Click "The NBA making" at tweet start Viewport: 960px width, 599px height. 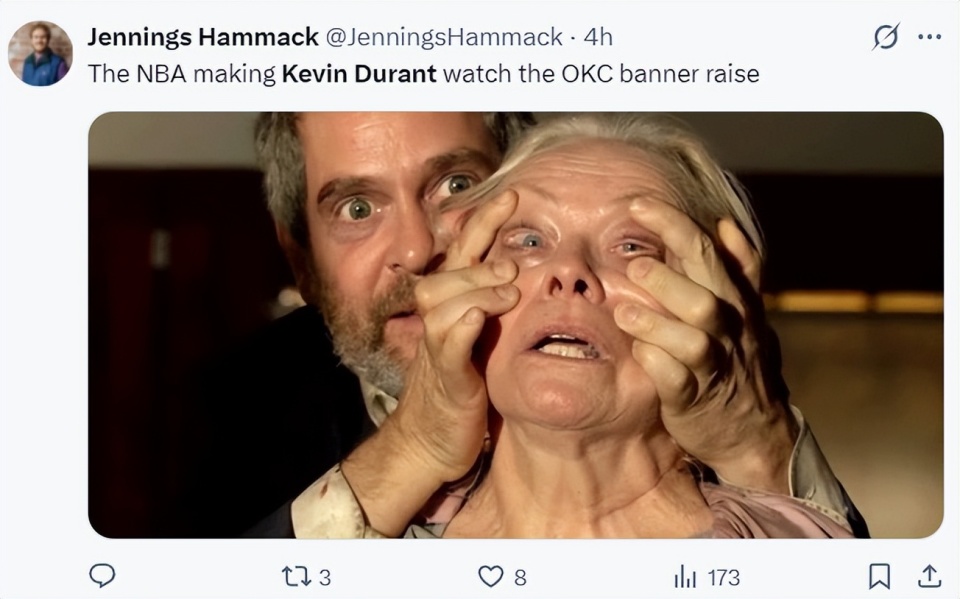(181, 74)
